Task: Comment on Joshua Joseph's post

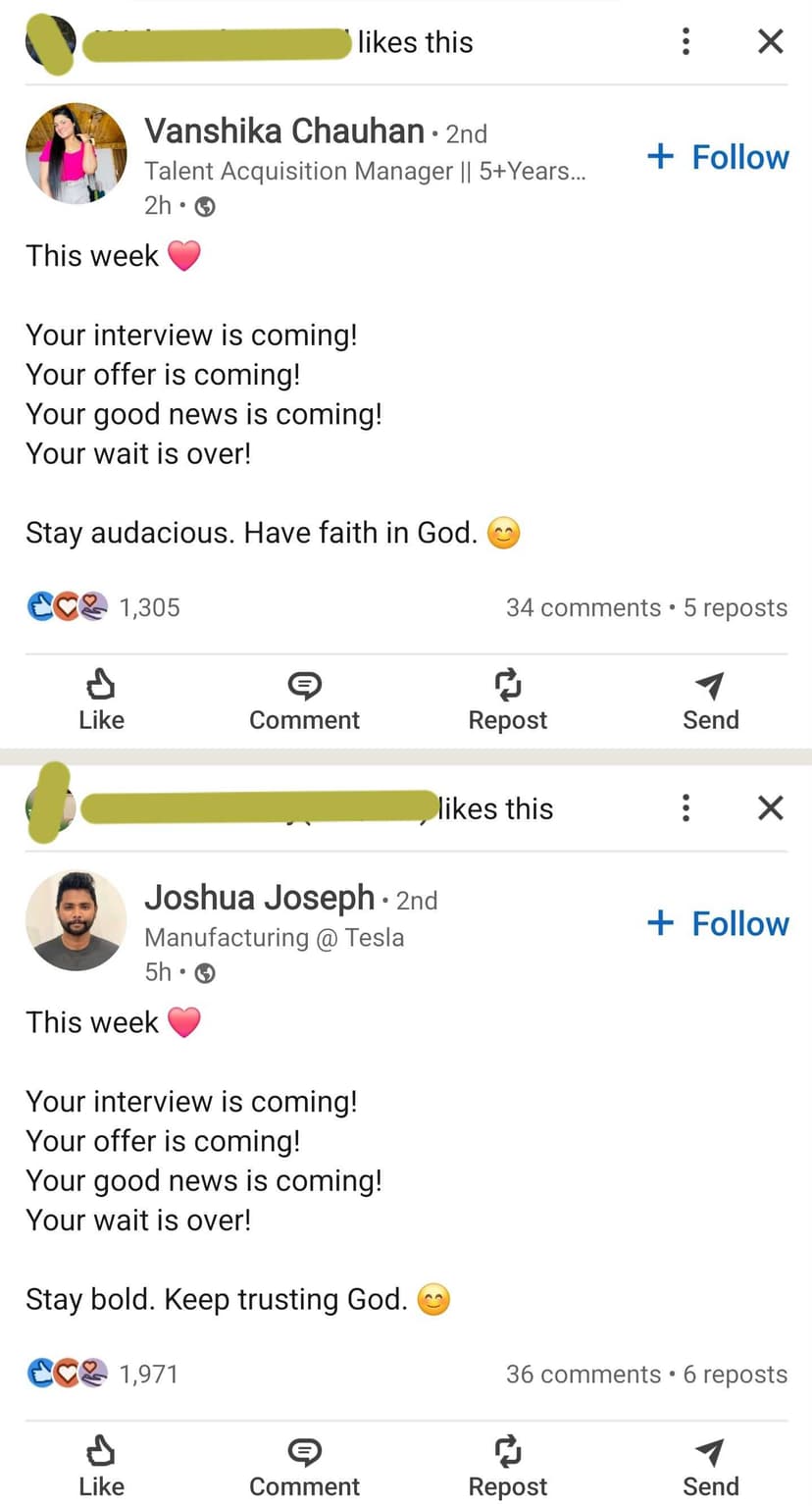Action: pos(304,1466)
